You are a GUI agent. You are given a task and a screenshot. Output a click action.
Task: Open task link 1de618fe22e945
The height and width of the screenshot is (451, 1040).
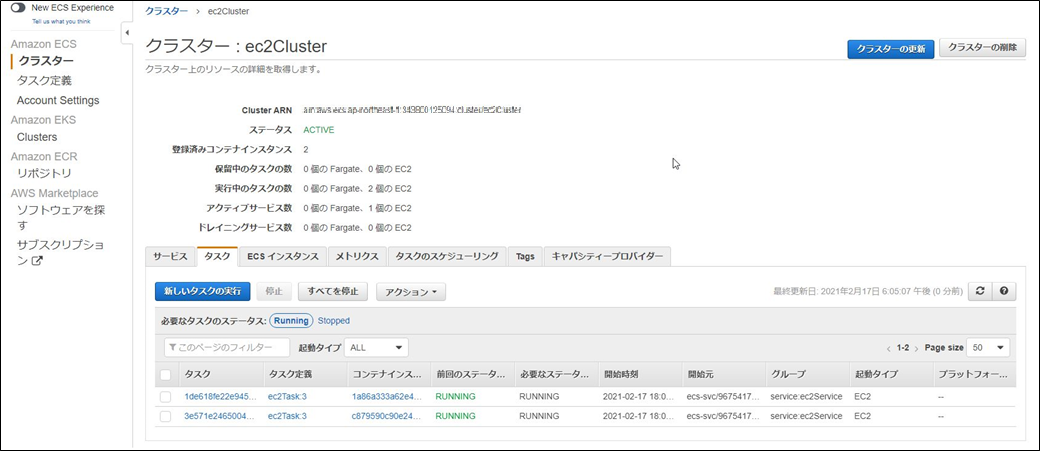(x=220, y=397)
